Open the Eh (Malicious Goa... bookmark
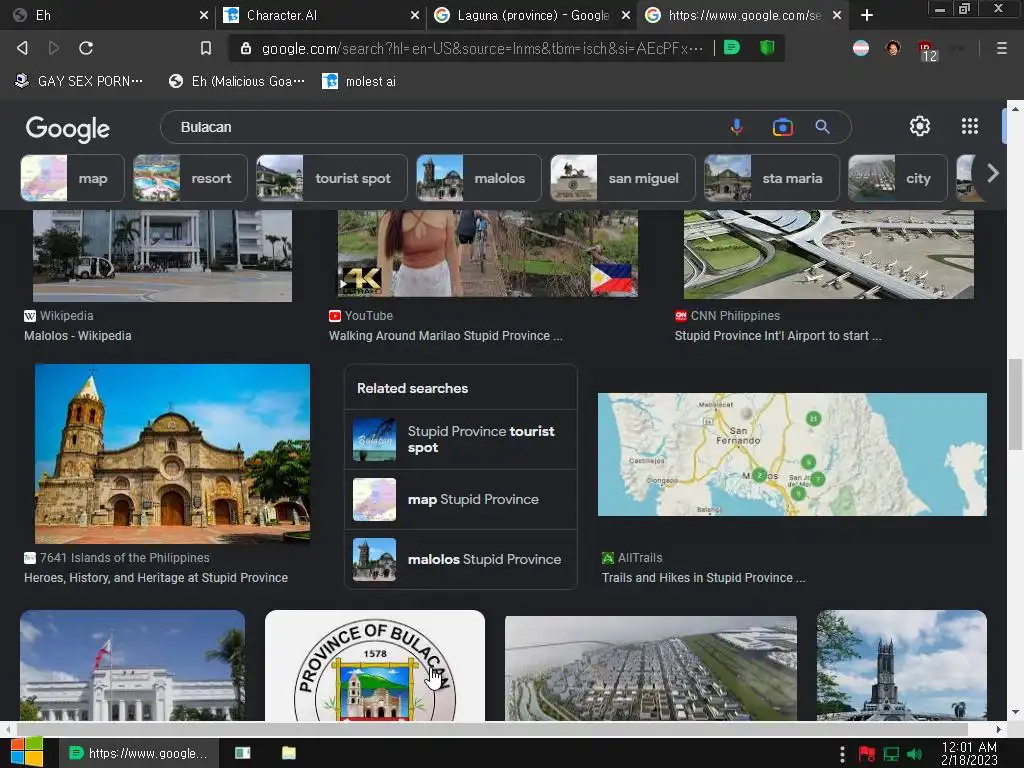This screenshot has width=1024, height=768. coord(237,81)
